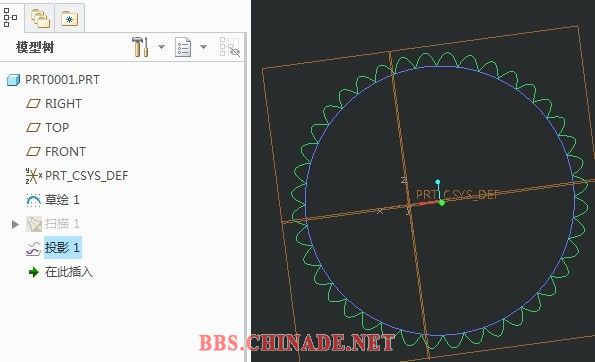The image size is (595, 362).
Task: Select the TOP datum plane icon
Action: tap(33, 127)
